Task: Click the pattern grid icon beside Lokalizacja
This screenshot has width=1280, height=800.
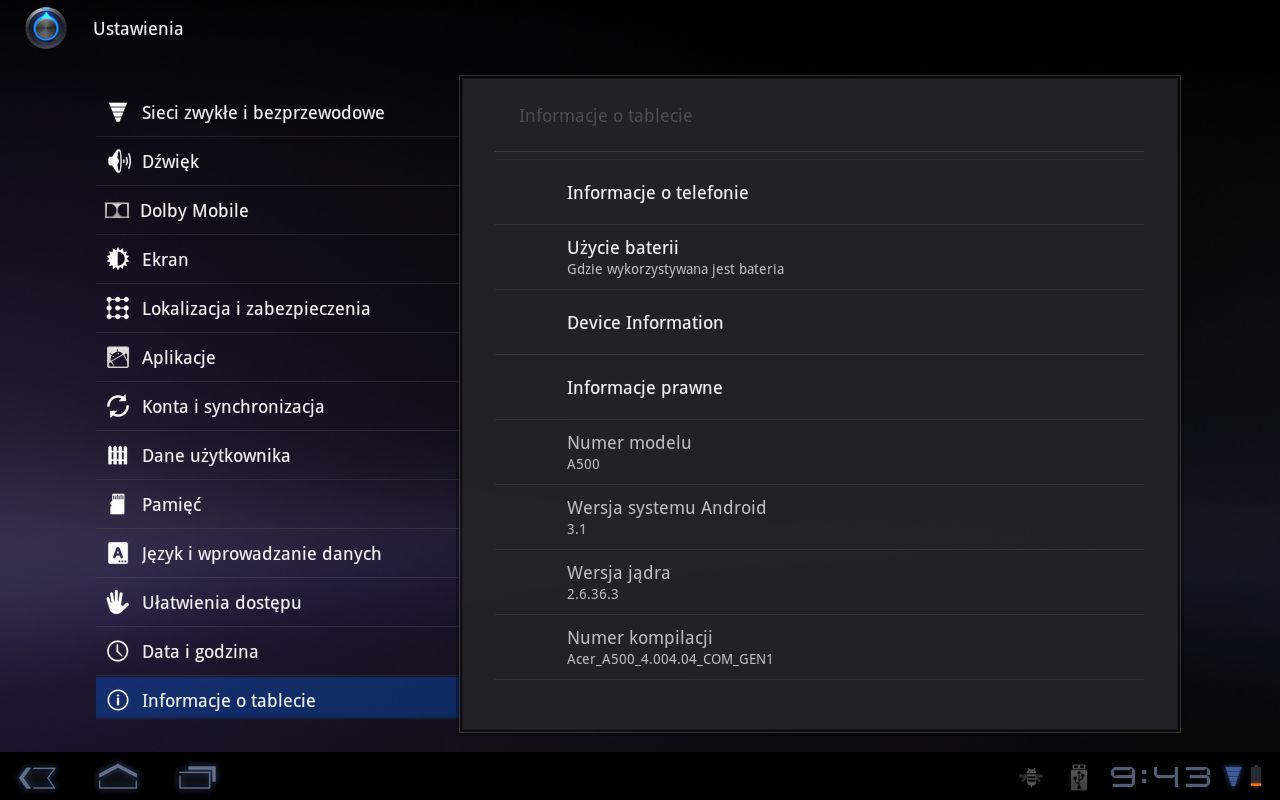Action: coord(118,308)
